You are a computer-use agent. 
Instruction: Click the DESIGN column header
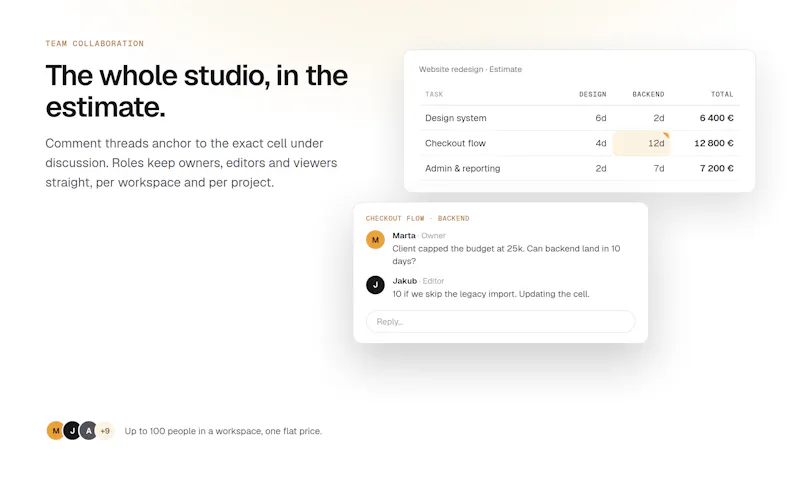click(x=592, y=94)
